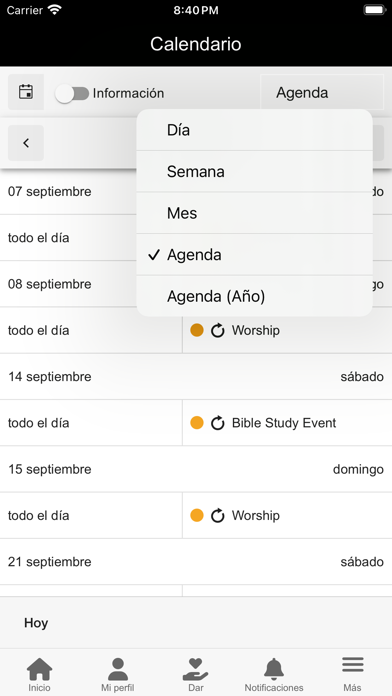
Task: Tap orange dot on 08 septiembre Worship
Action: pyautogui.click(x=197, y=330)
